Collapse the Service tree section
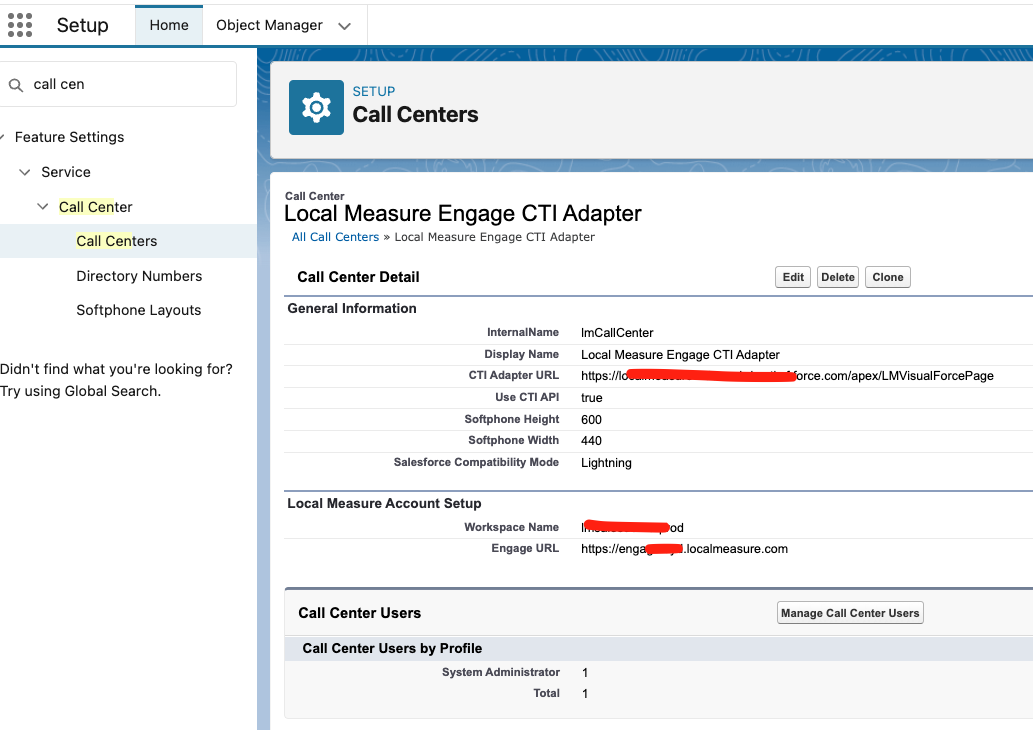Screen dimensions: 1033x730 [x=25, y=172]
